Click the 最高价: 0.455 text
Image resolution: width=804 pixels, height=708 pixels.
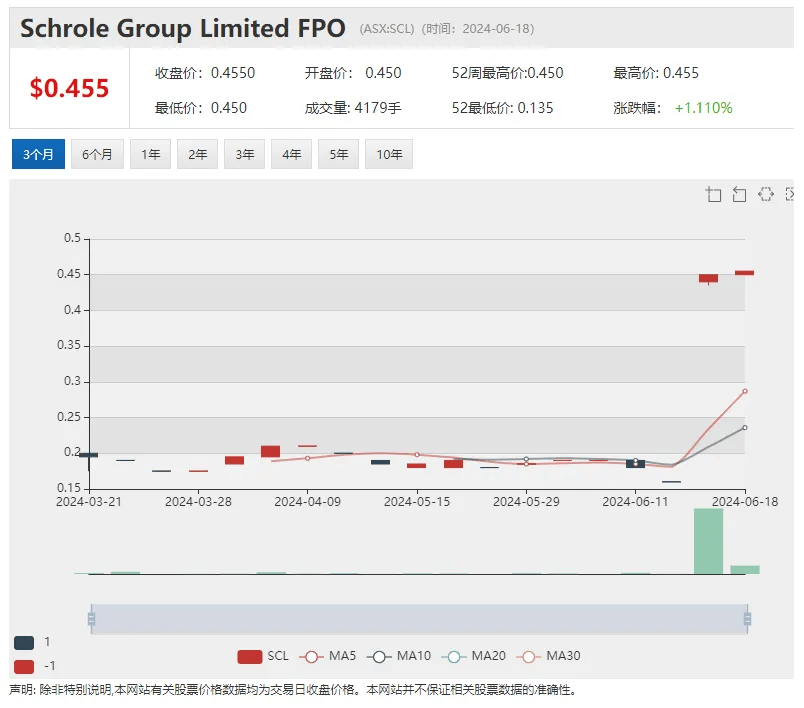[656, 73]
